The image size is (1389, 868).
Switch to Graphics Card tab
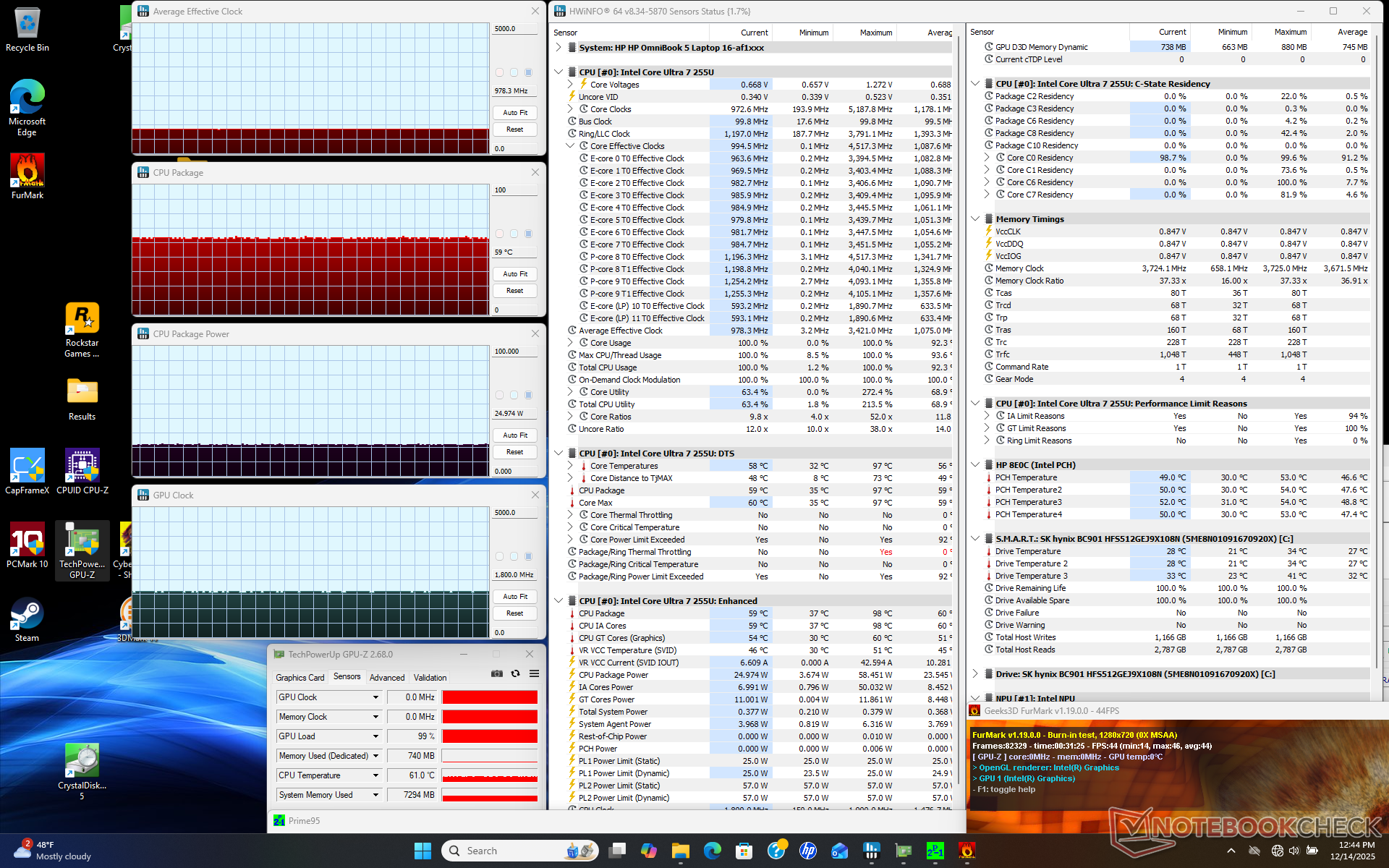(x=300, y=678)
